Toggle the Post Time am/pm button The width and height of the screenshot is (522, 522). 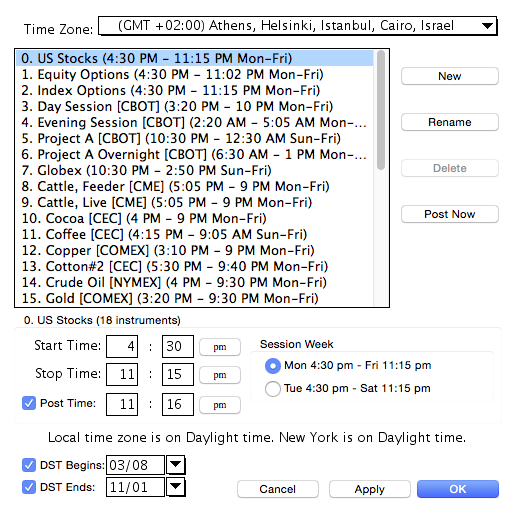(220, 405)
